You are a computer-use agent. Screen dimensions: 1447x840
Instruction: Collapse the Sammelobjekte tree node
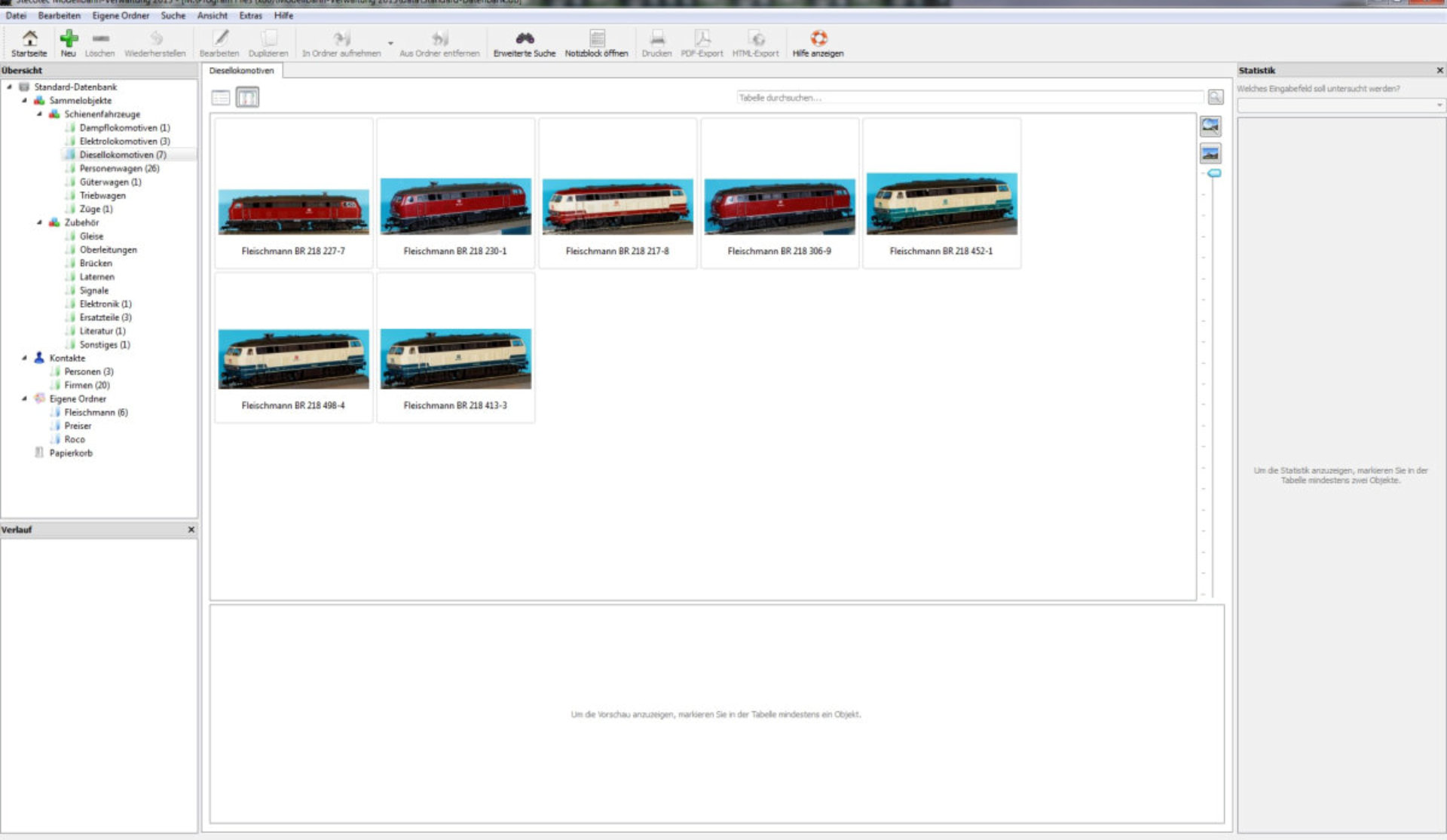click(x=25, y=100)
